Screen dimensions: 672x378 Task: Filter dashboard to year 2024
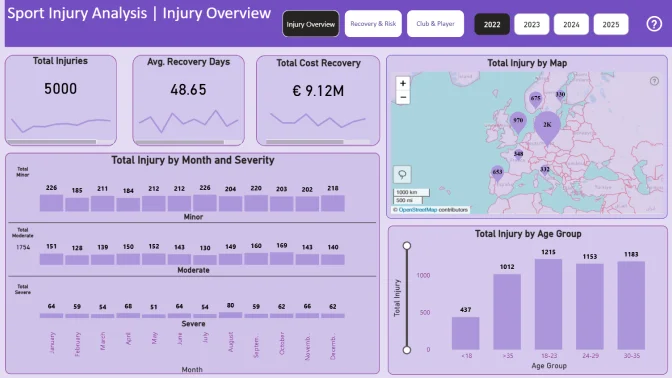(x=571, y=24)
